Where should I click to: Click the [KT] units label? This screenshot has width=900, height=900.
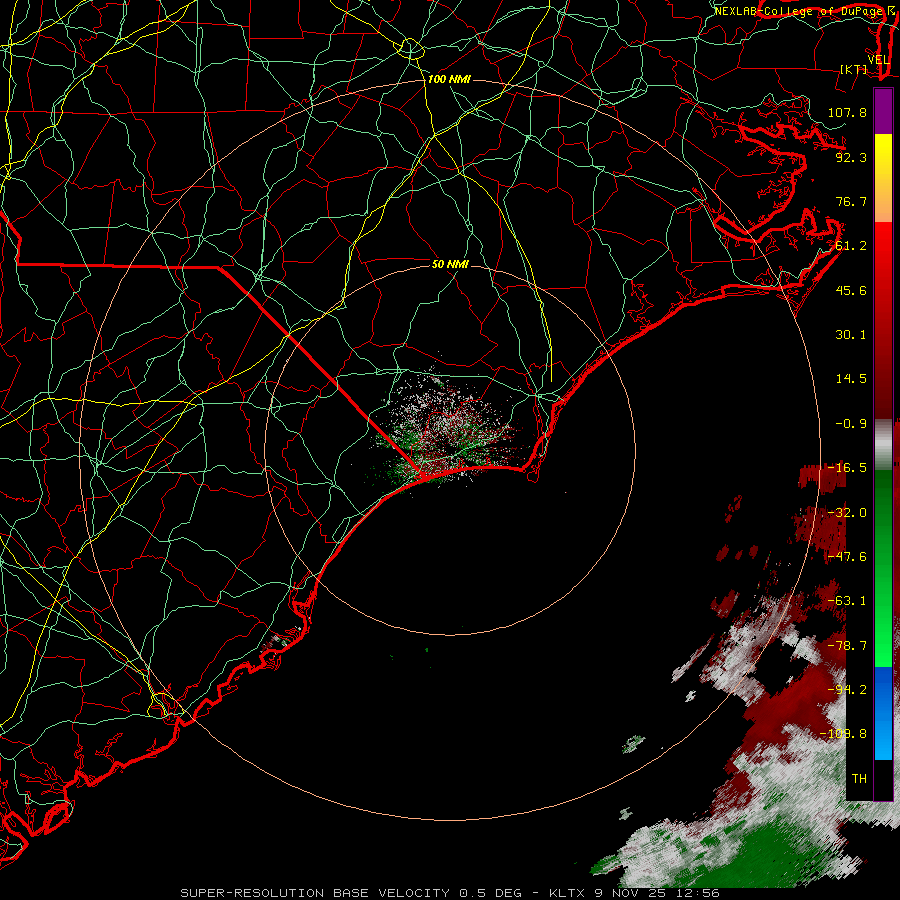854,69
